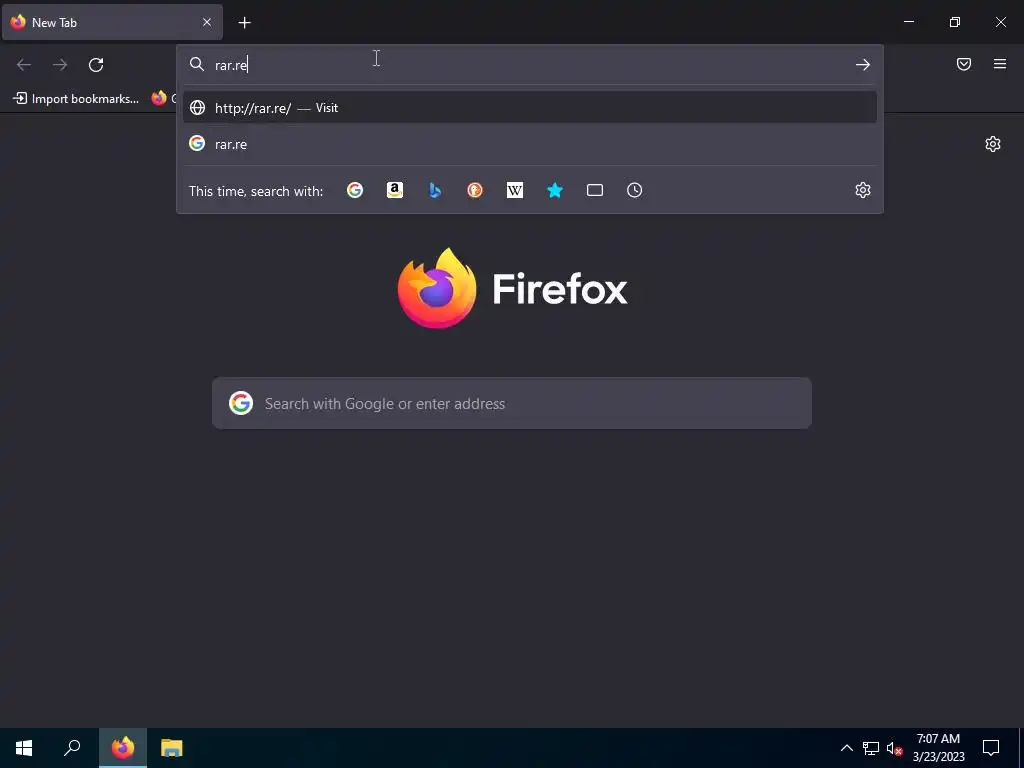The width and height of the screenshot is (1024, 768).
Task: Show hidden system tray icons
Action: (846, 748)
